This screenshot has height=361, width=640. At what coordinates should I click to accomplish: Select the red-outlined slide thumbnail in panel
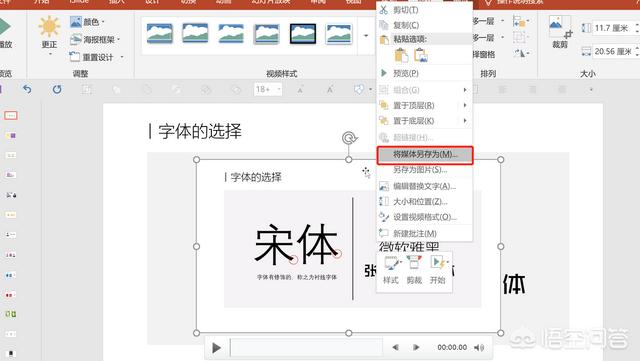[11, 116]
